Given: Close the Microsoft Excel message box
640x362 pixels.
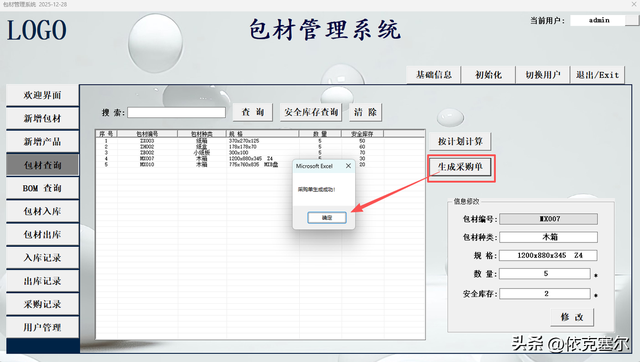Looking at the screenshot, I should pyautogui.click(x=348, y=166).
